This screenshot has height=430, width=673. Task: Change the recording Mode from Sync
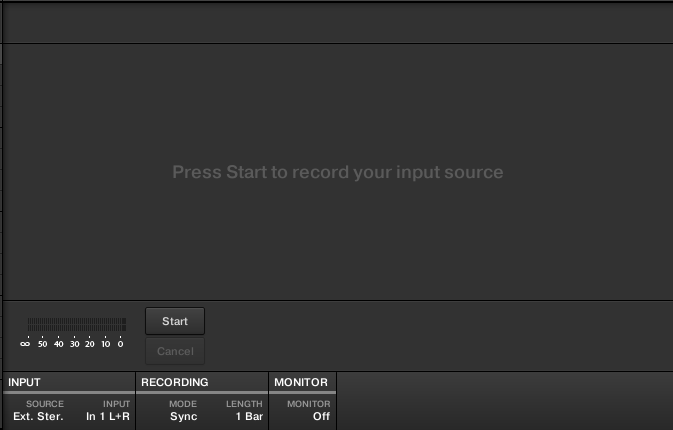point(183,416)
